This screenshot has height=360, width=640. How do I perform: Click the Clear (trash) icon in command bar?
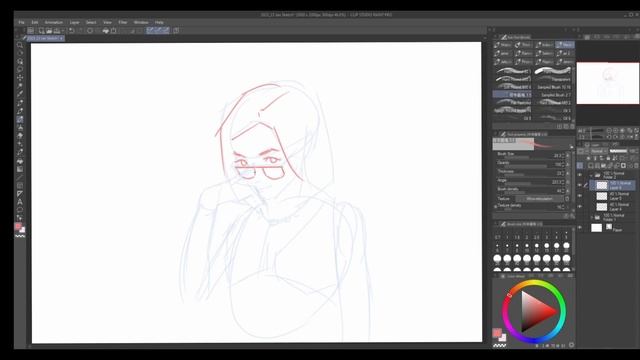tap(90, 31)
